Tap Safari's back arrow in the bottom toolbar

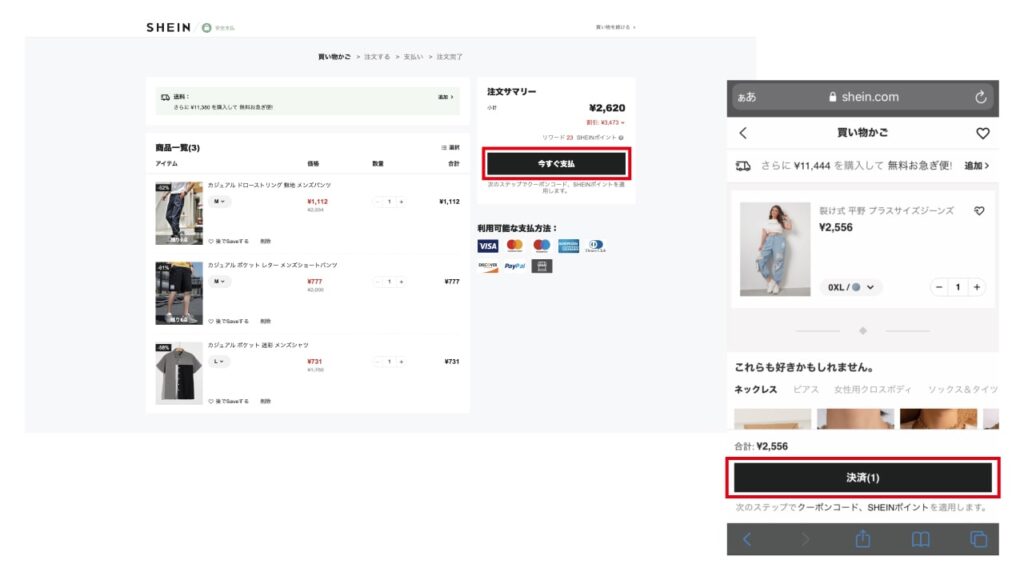(747, 539)
